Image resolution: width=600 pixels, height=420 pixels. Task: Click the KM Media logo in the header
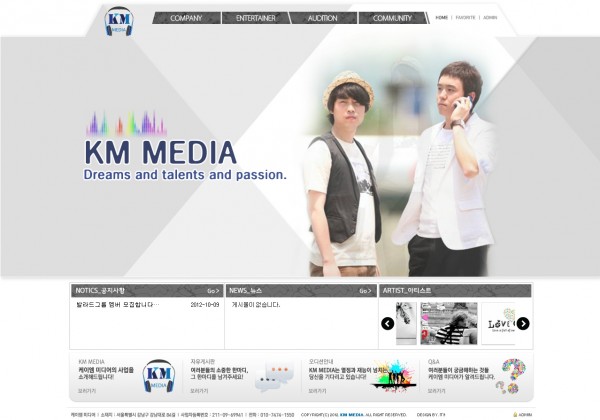coord(119,20)
